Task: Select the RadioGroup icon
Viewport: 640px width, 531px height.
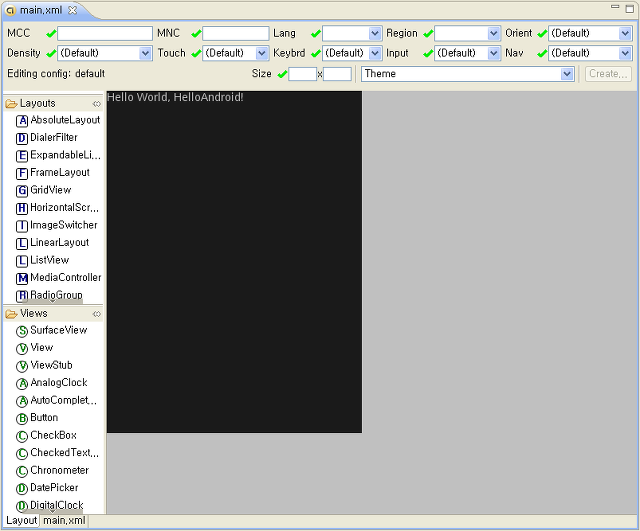Action: [22, 296]
